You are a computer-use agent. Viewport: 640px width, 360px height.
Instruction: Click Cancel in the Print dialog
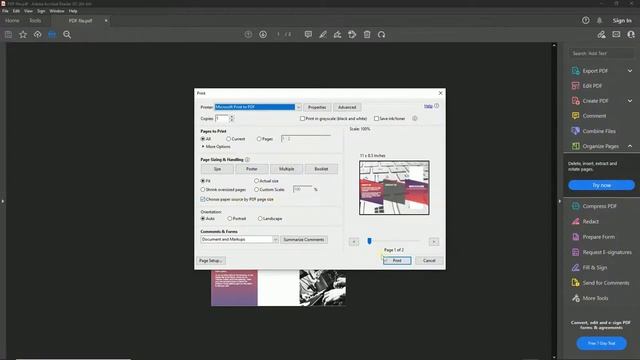[x=429, y=260]
